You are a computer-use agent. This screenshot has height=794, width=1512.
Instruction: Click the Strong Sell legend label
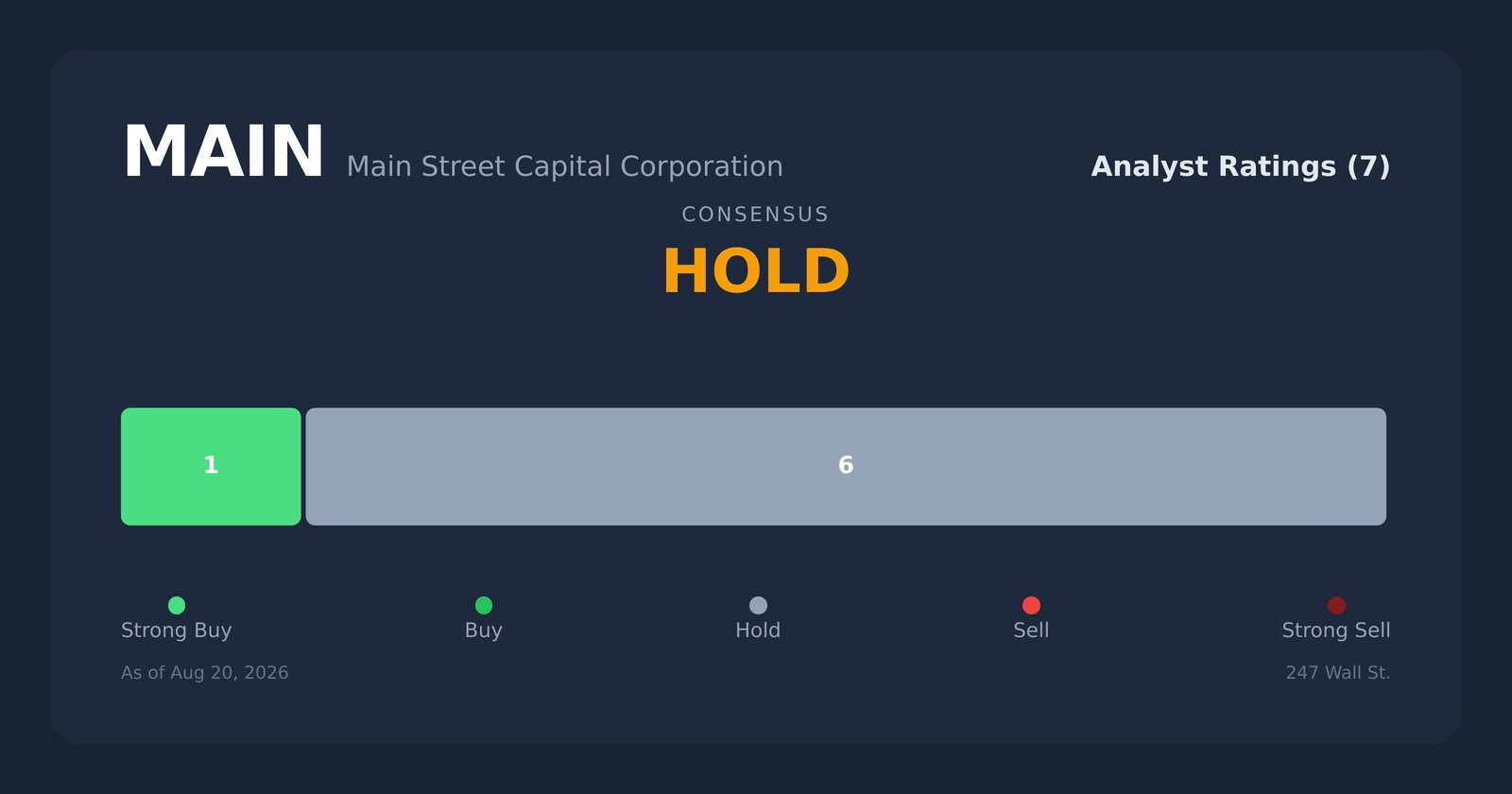coord(1336,630)
